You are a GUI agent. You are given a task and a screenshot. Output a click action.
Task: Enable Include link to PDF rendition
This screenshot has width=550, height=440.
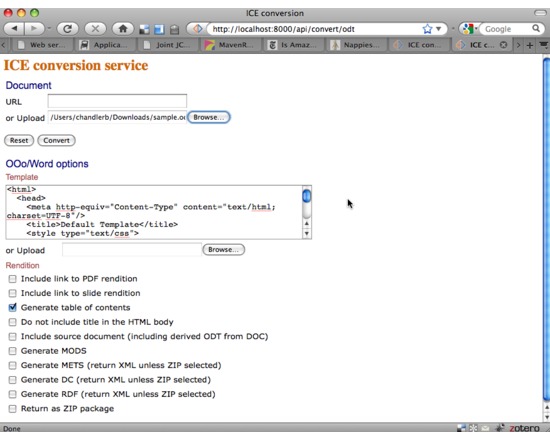pos(13,279)
